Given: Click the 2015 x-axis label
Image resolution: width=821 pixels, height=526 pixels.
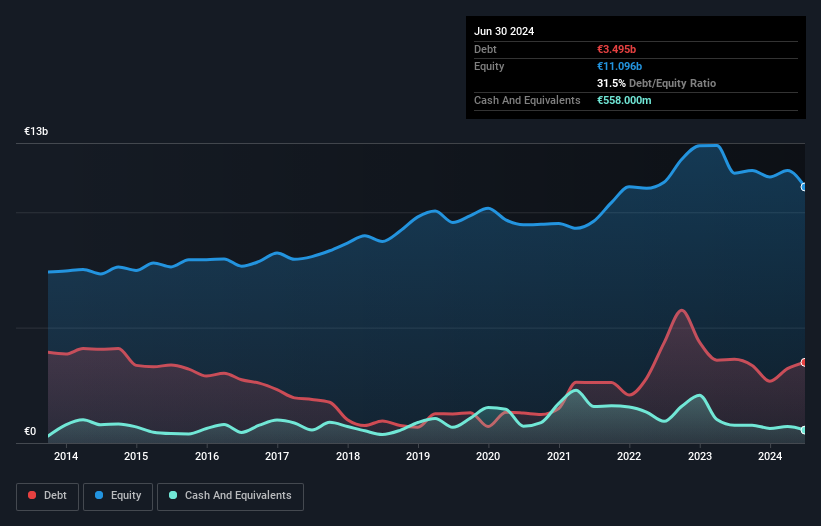Looking at the screenshot, I should (x=136, y=456).
